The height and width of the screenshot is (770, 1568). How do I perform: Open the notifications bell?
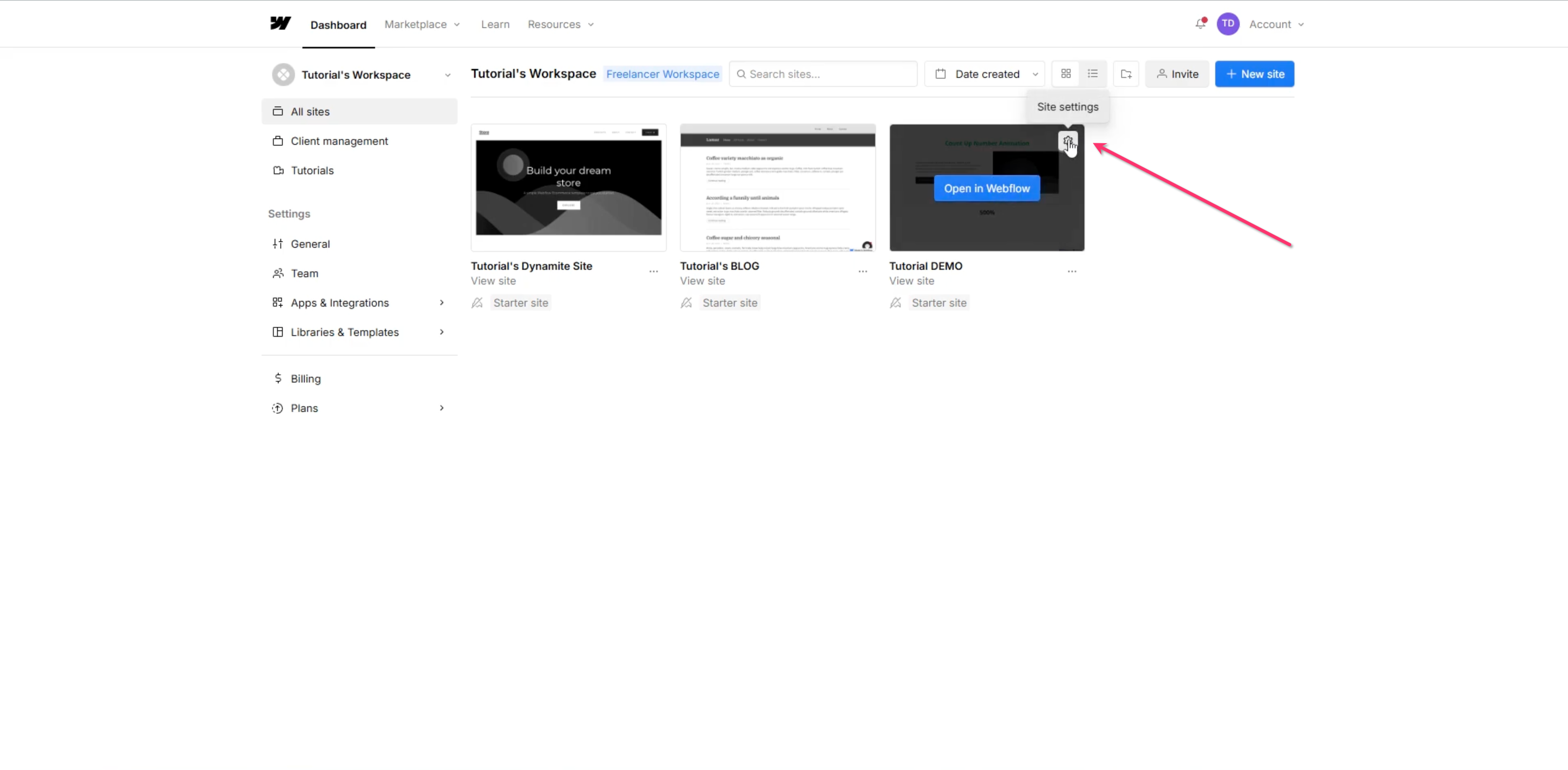click(1200, 24)
